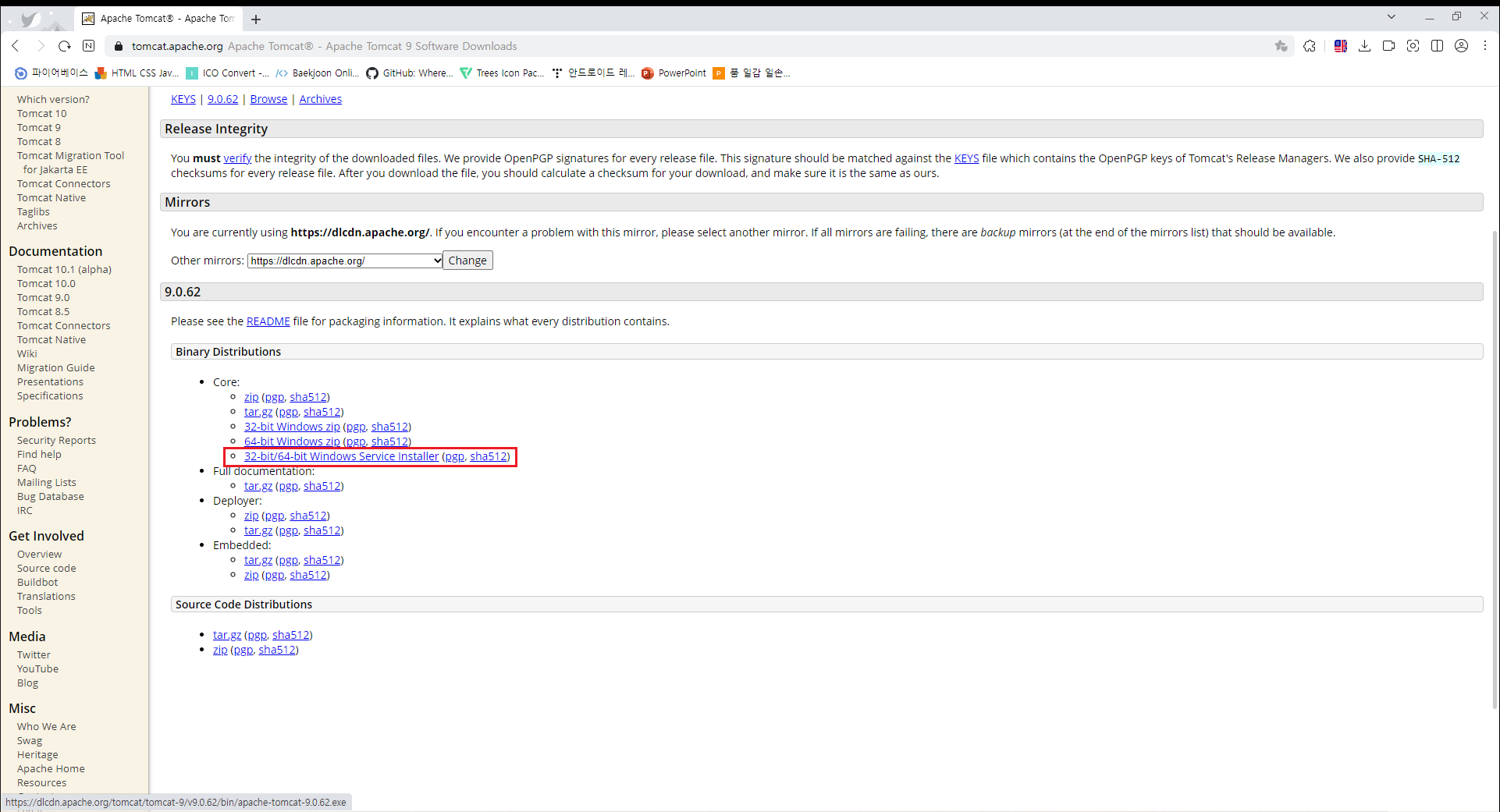Toggle the split view sidebar icon
The image size is (1500, 812).
click(1437, 46)
